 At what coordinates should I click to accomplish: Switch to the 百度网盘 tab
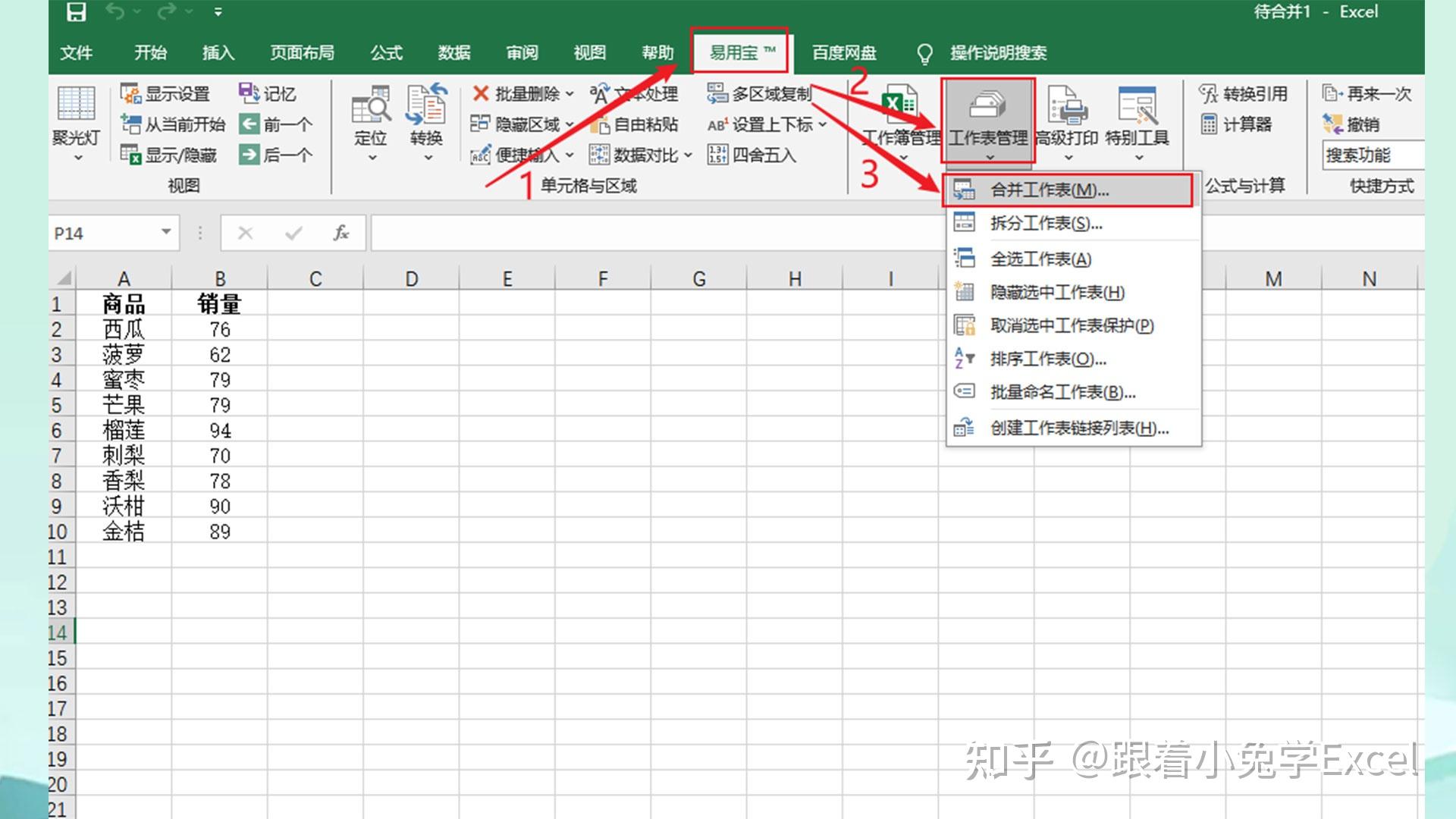[x=844, y=52]
